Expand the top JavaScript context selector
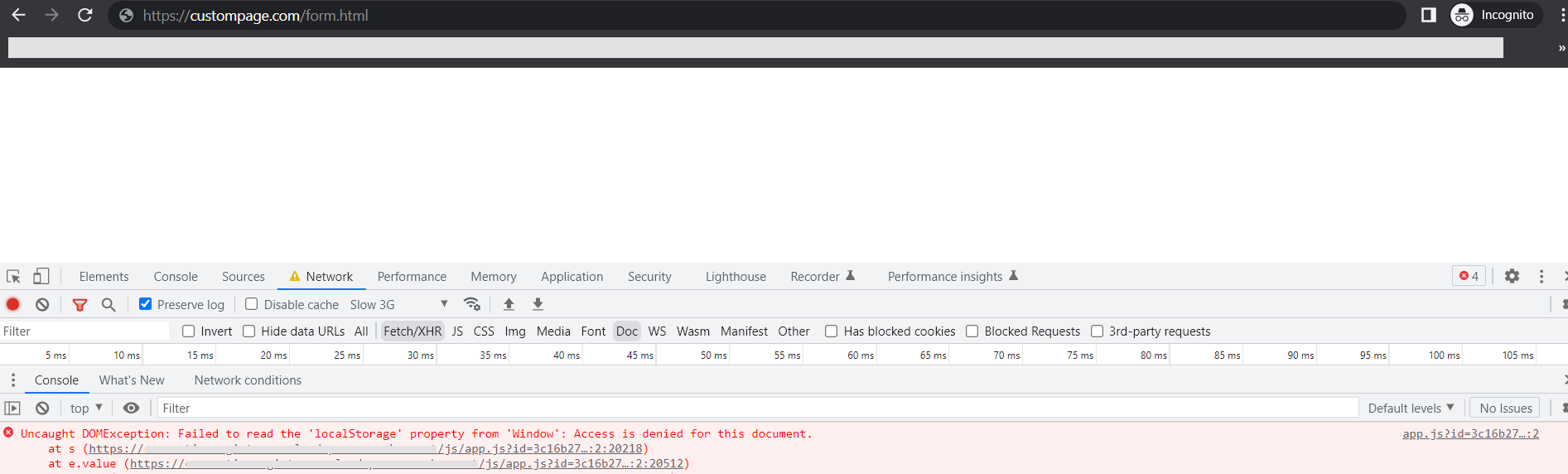The image size is (1568, 474). [86, 408]
